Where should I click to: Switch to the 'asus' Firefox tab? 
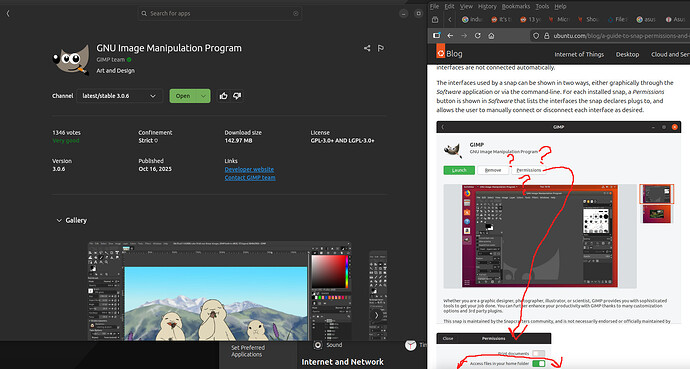tap(646, 19)
